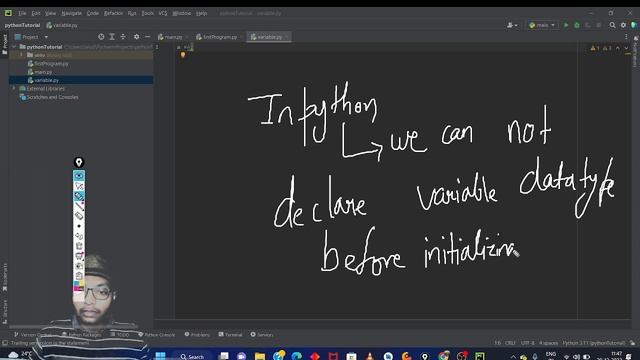Open Project panel gear settings

(136, 37)
